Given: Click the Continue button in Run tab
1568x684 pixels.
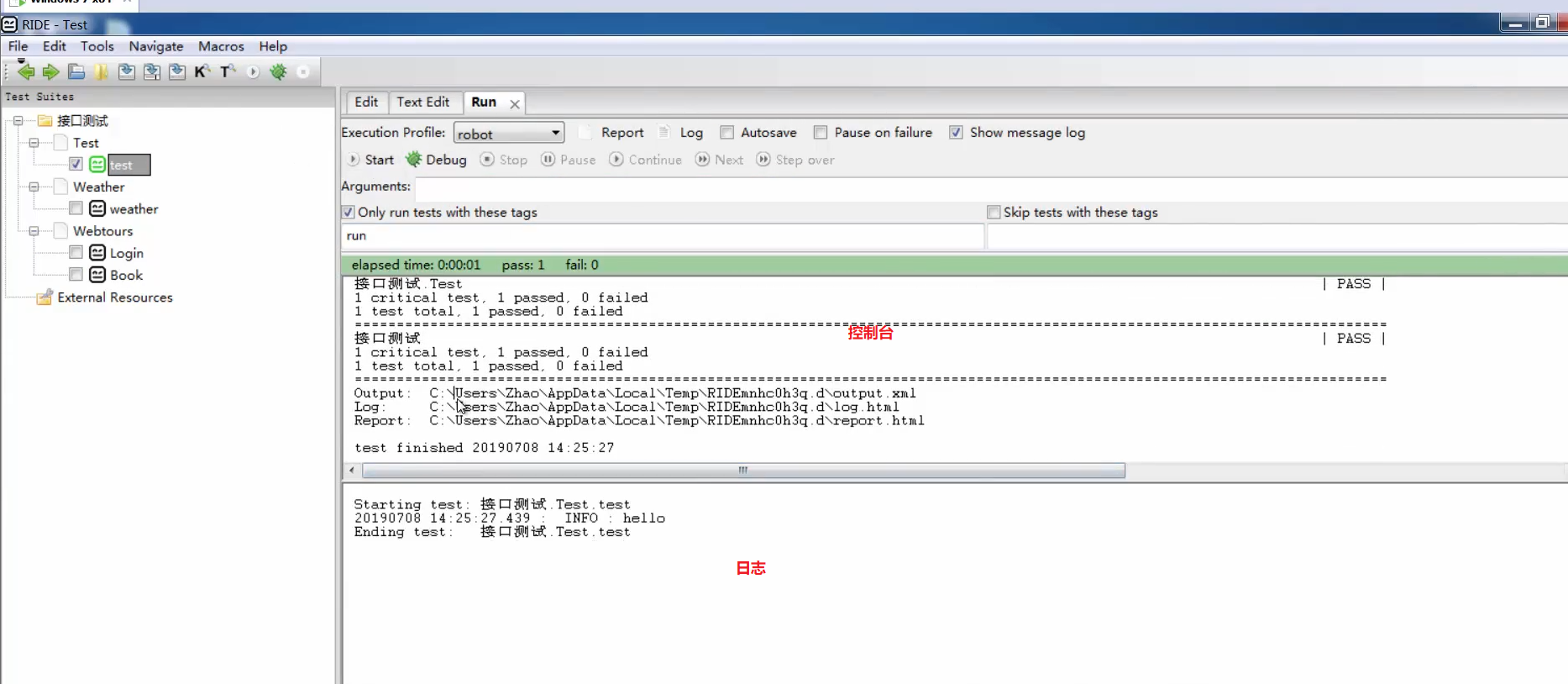Looking at the screenshot, I should point(646,160).
